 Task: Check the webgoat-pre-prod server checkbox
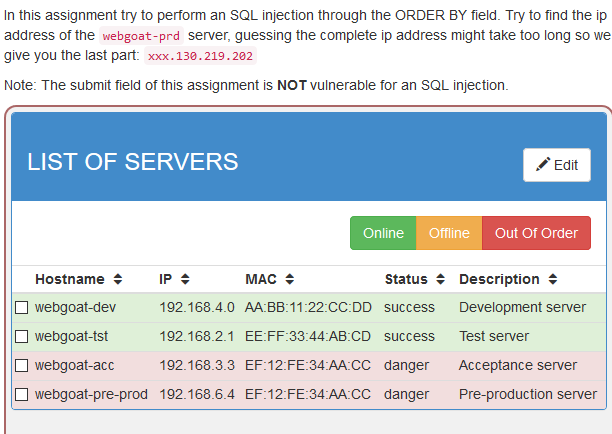(x=21, y=395)
